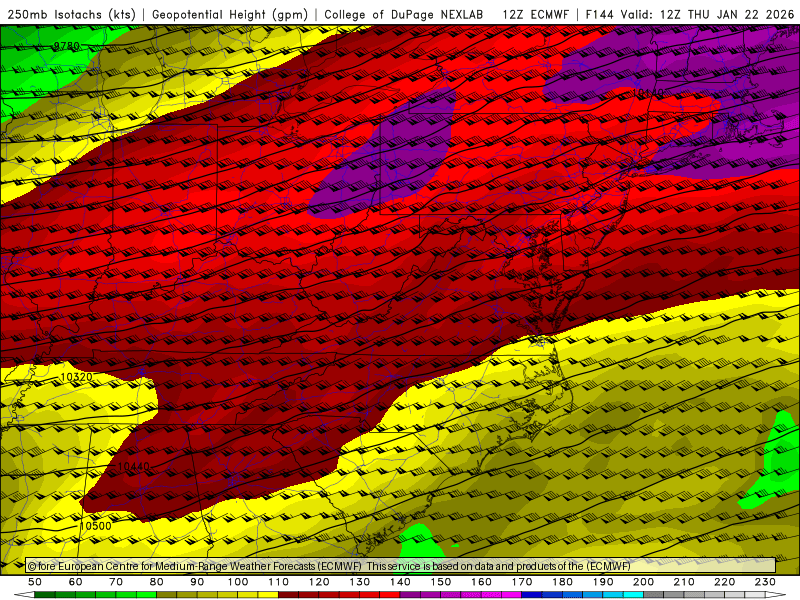The height and width of the screenshot is (600, 800).
Task: Click the 70 knot legend label
Action: point(116,582)
